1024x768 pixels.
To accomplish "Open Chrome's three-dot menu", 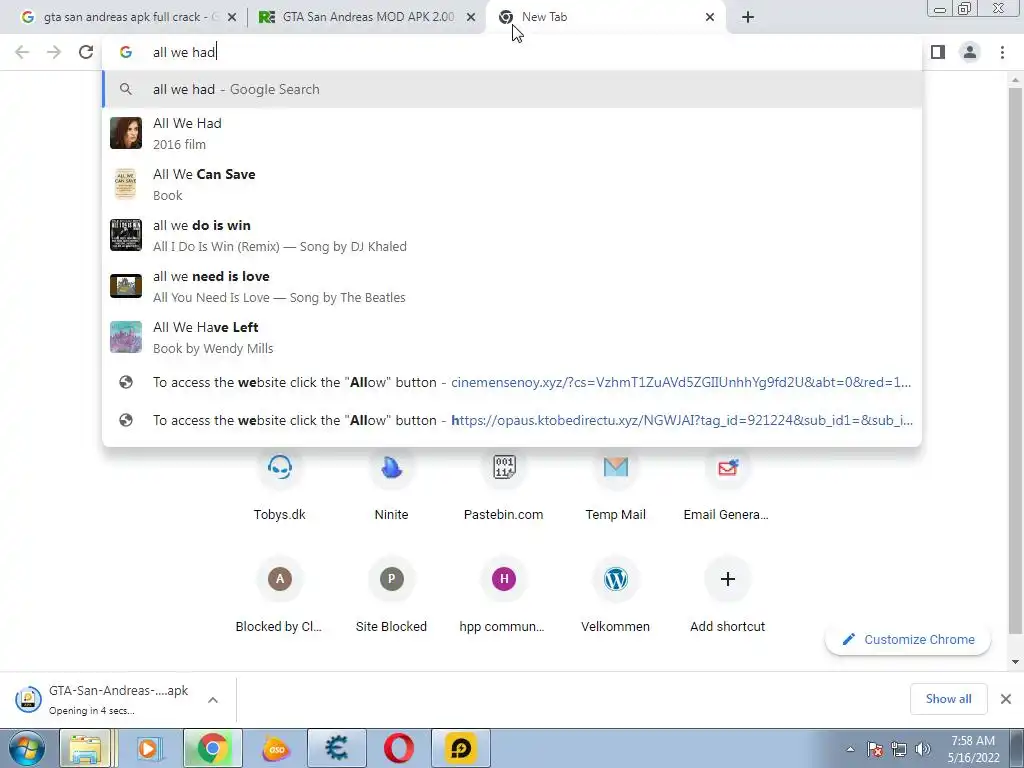I will click(x=1002, y=52).
